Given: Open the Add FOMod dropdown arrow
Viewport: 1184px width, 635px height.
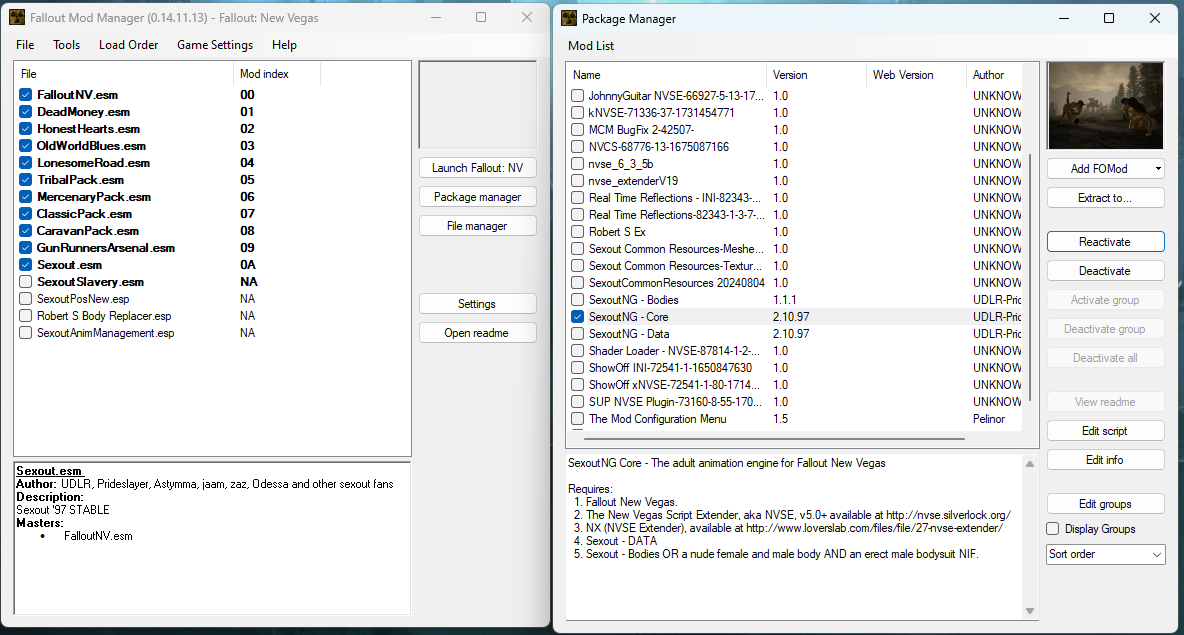Looking at the screenshot, I should (1158, 169).
